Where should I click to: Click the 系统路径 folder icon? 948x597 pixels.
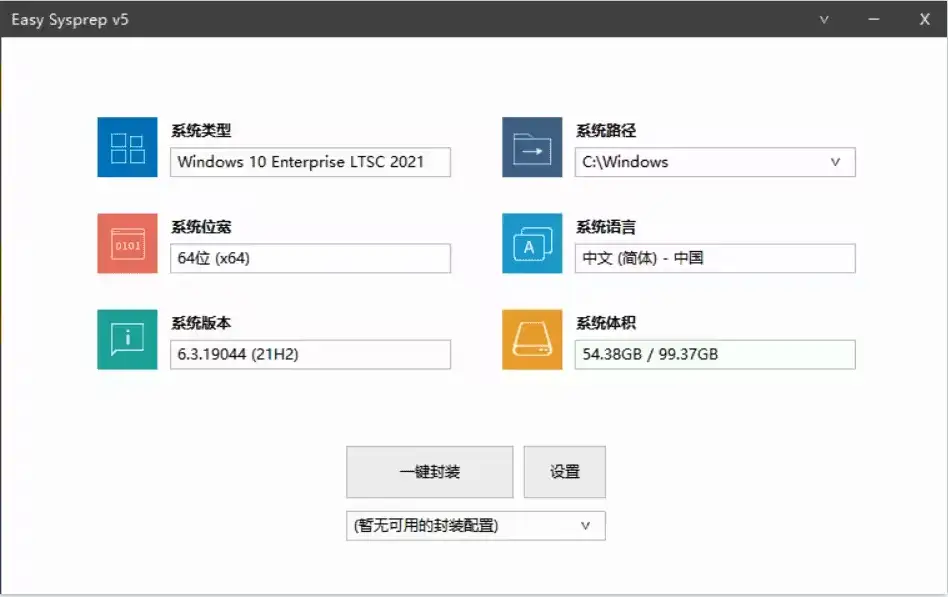531,147
